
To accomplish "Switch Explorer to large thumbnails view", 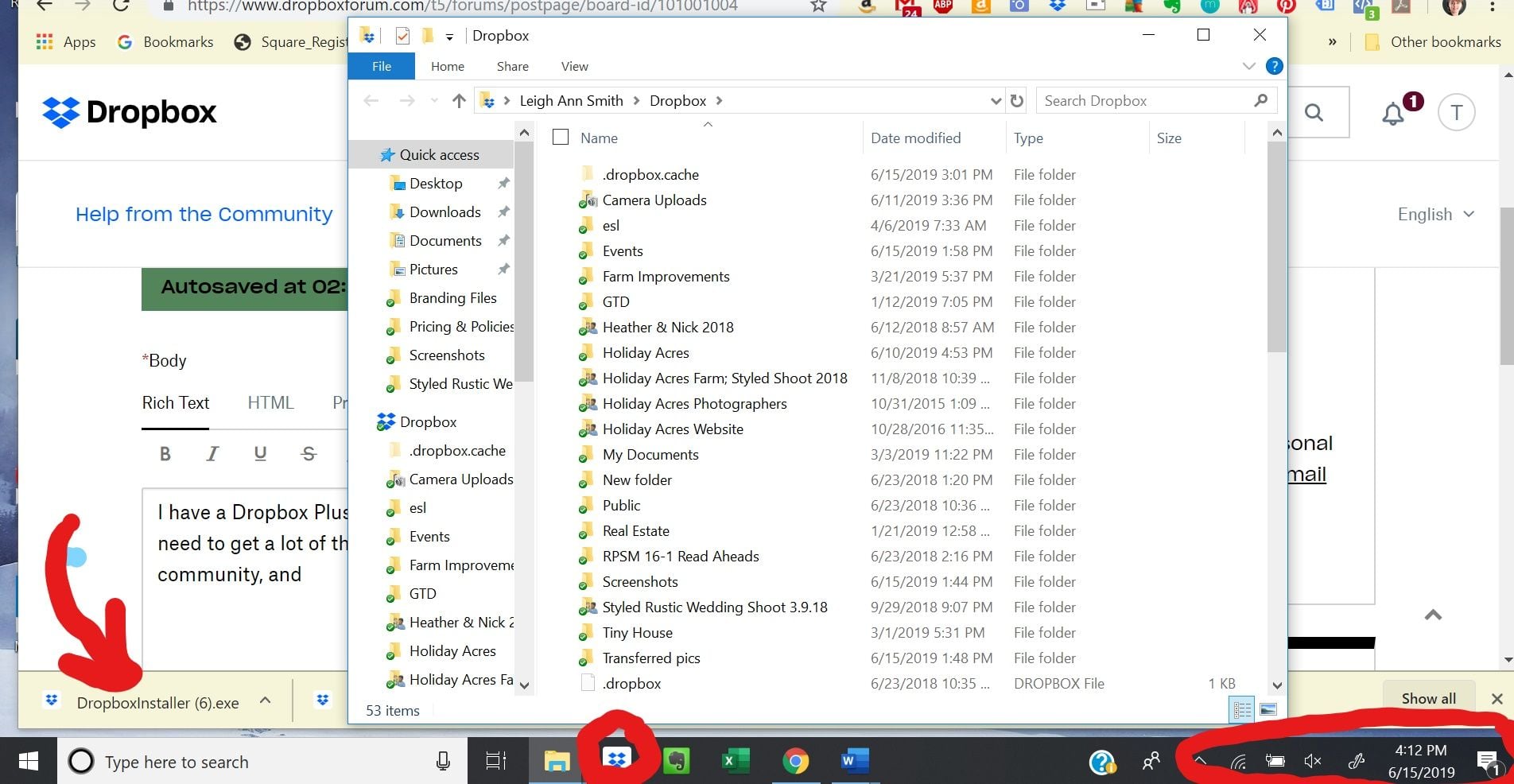I will click(1267, 708).
